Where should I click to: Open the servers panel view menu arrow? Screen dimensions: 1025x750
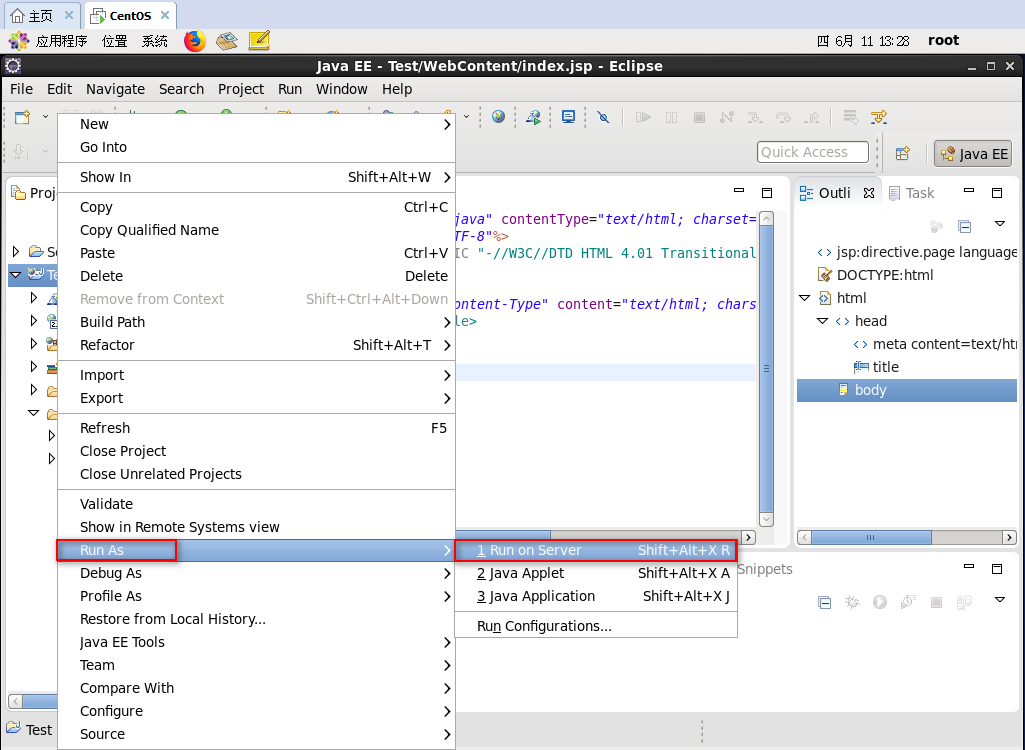point(999,600)
